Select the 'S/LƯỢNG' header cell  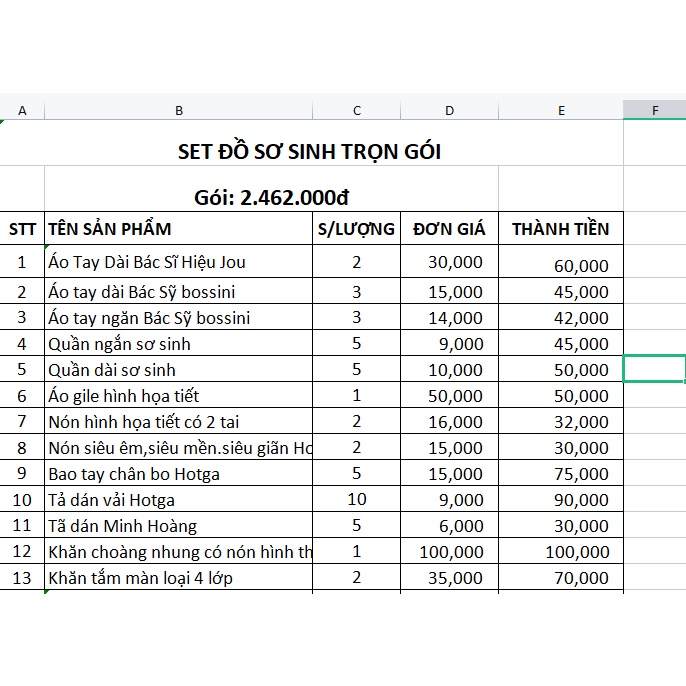pyautogui.click(x=356, y=229)
